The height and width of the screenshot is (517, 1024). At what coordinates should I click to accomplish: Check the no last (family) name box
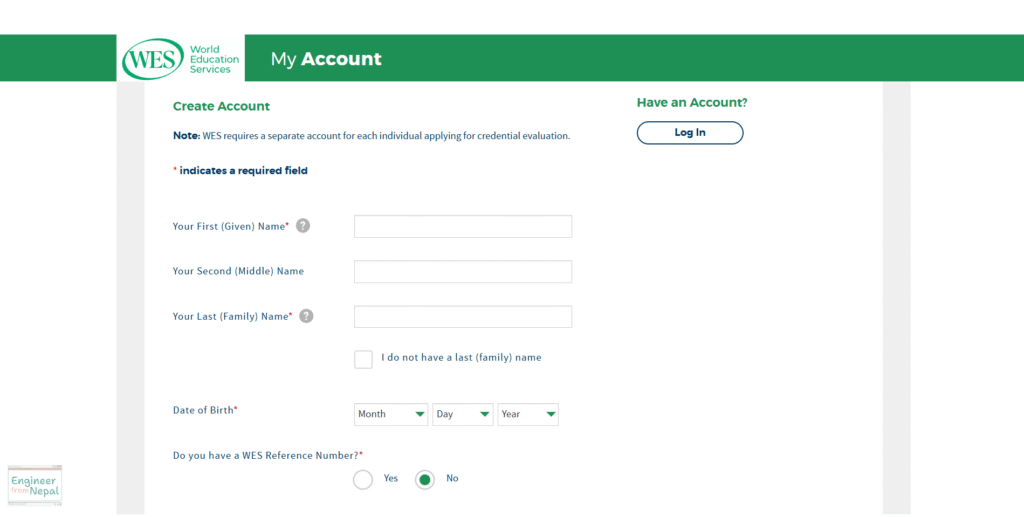tap(363, 359)
